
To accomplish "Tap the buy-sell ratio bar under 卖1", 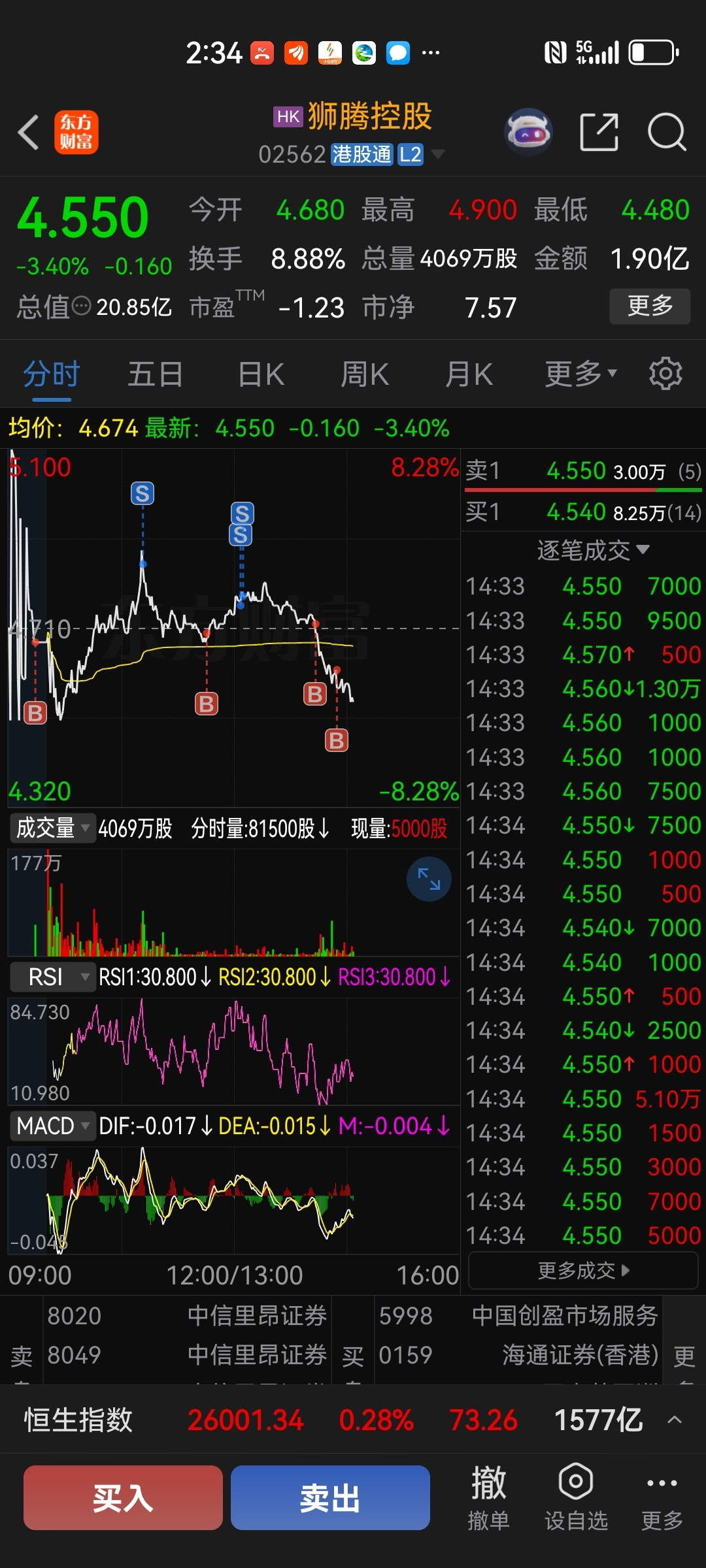I will [x=583, y=489].
